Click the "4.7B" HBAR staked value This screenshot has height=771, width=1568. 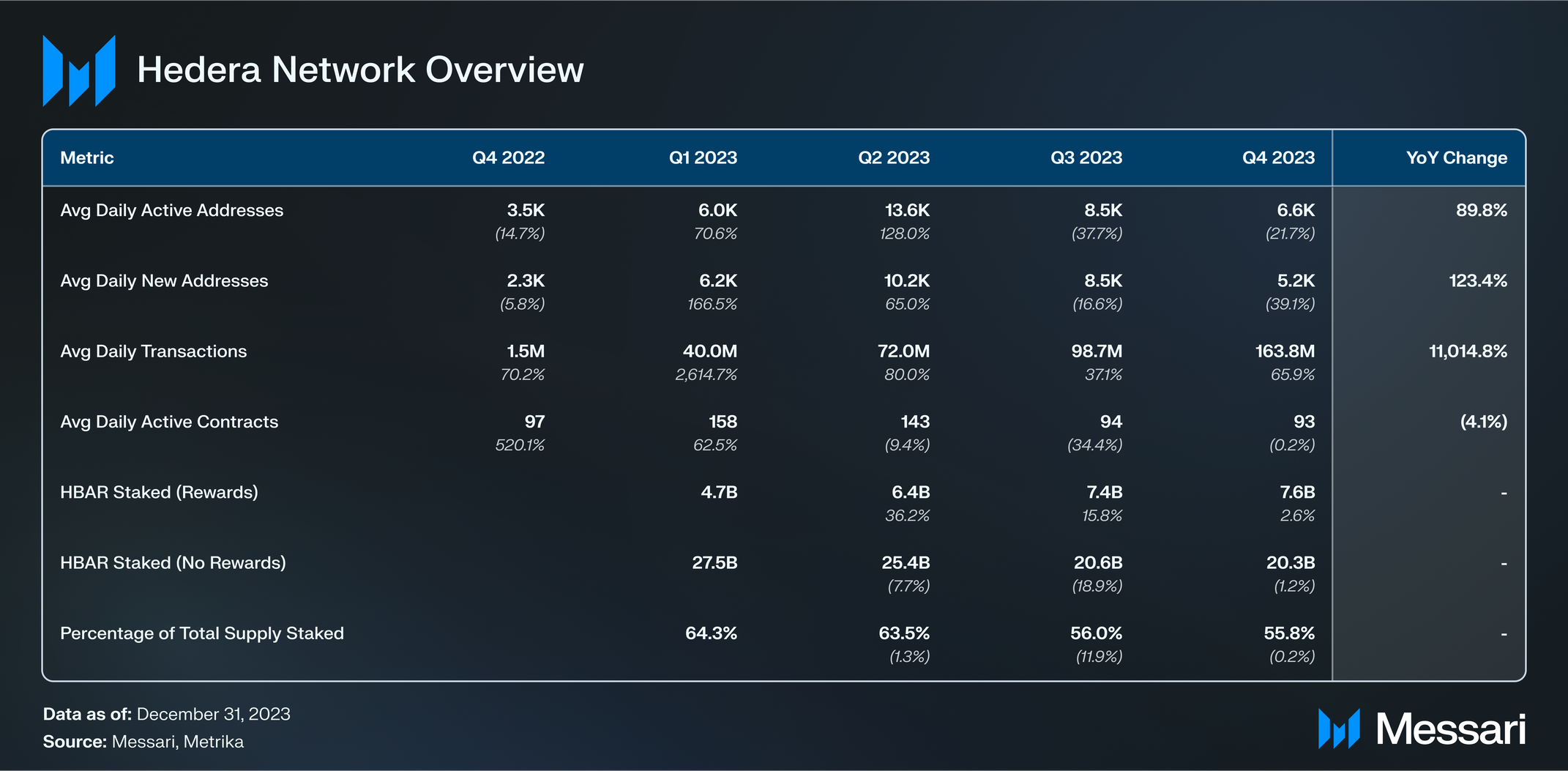(x=720, y=493)
